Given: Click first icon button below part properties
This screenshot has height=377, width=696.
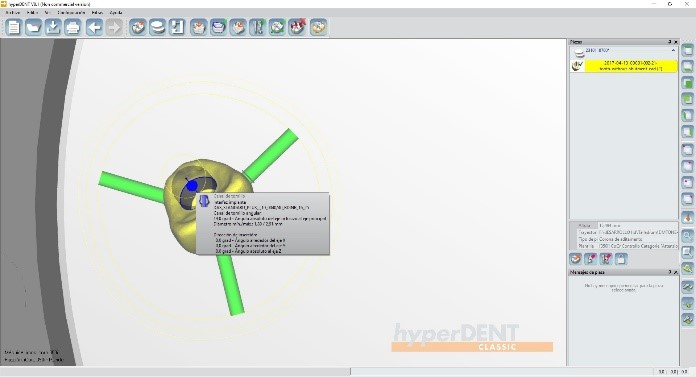Looking at the screenshot, I should point(576,259).
